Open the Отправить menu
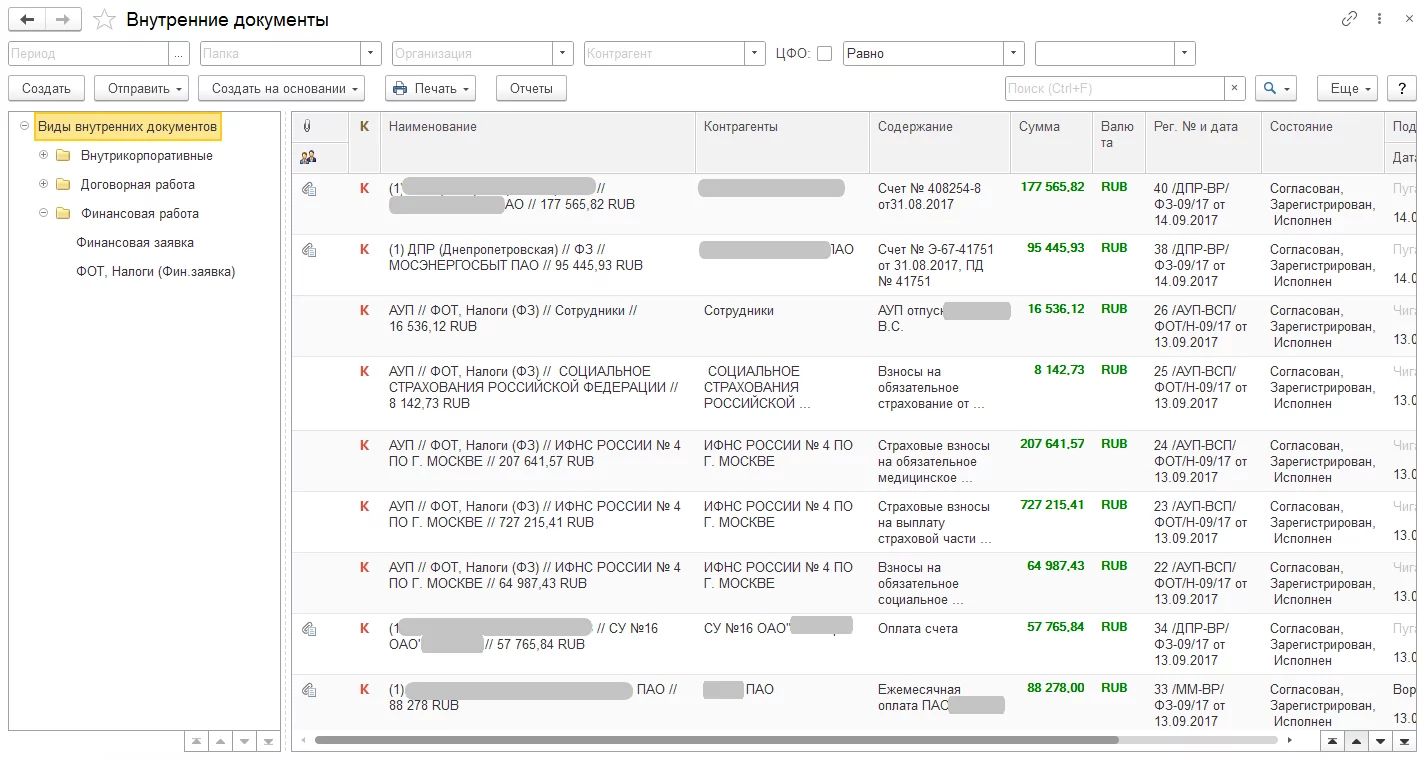This screenshot has height=760, width=1426. pyautogui.click(x=141, y=88)
